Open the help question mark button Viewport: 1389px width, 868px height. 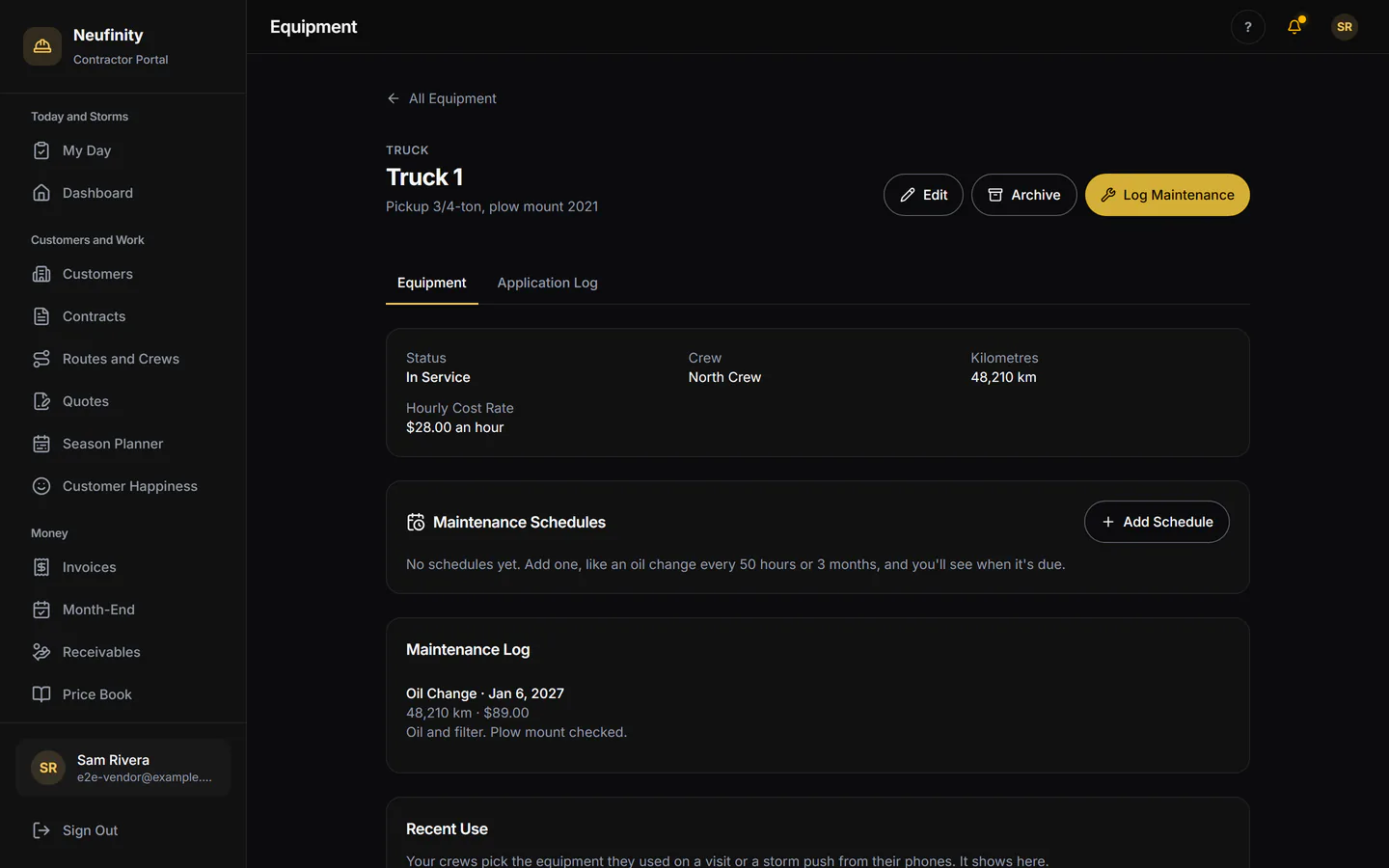coord(1248,27)
